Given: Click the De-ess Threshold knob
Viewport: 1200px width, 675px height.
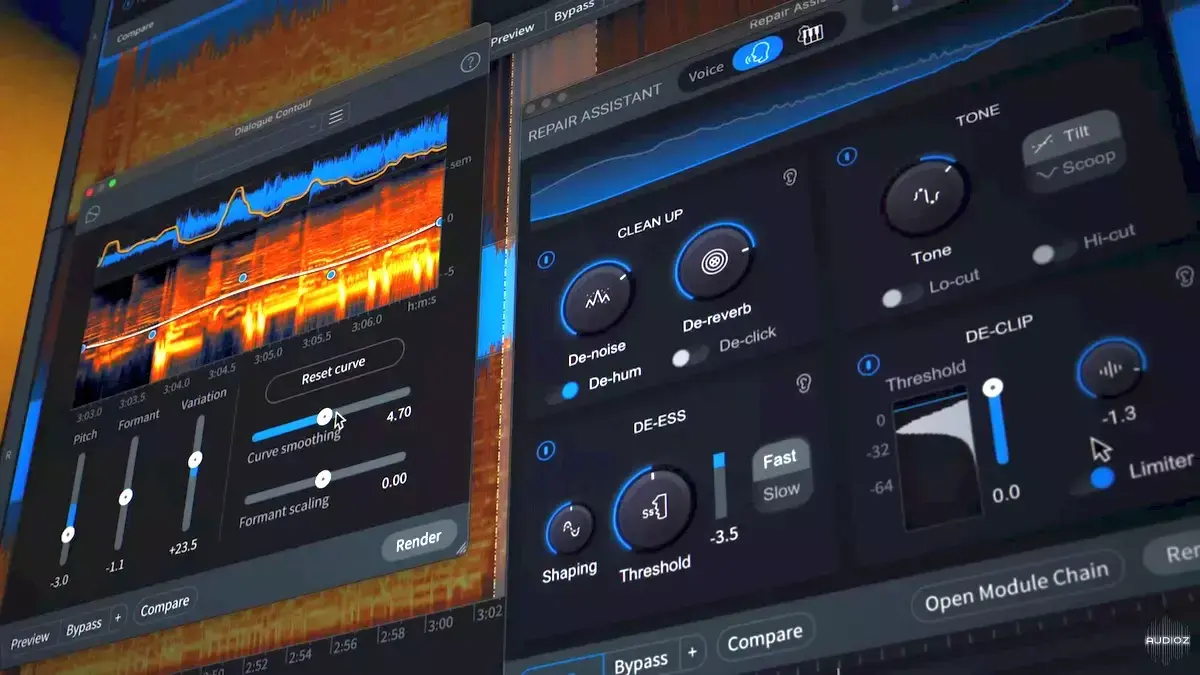Looking at the screenshot, I should click(654, 509).
